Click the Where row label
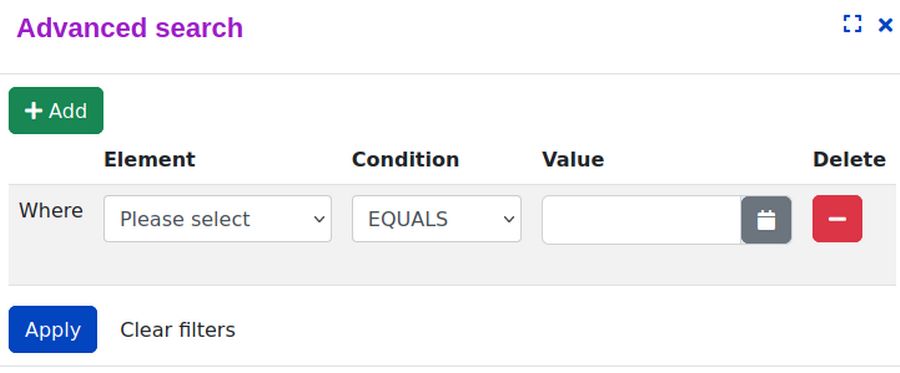900x373 pixels. click(x=51, y=211)
